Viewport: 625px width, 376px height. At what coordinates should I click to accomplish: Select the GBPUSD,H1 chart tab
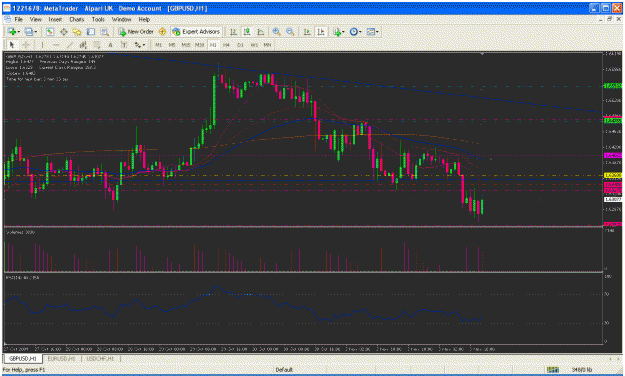[x=23, y=358]
